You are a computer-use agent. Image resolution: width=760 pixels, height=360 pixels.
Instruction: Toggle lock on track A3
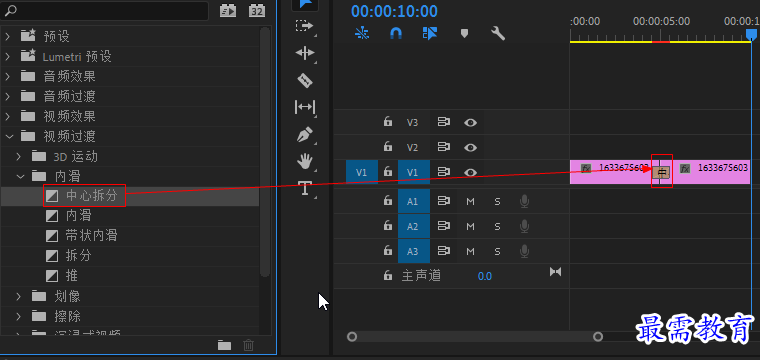(388, 250)
